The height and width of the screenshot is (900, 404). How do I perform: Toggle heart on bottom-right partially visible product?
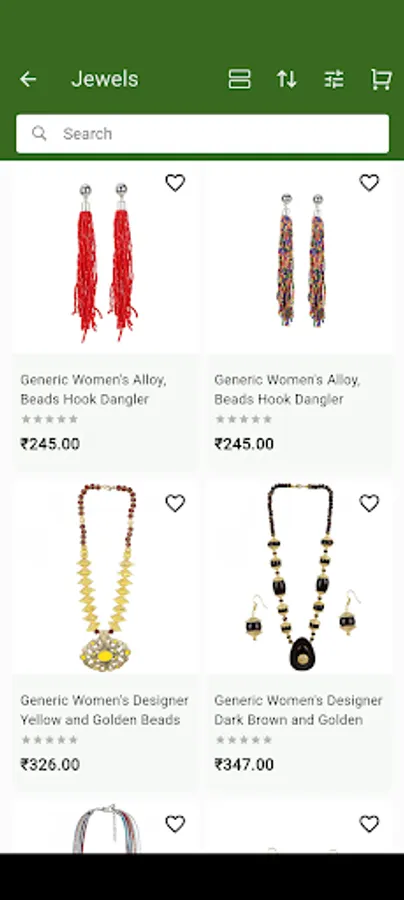coord(369,824)
